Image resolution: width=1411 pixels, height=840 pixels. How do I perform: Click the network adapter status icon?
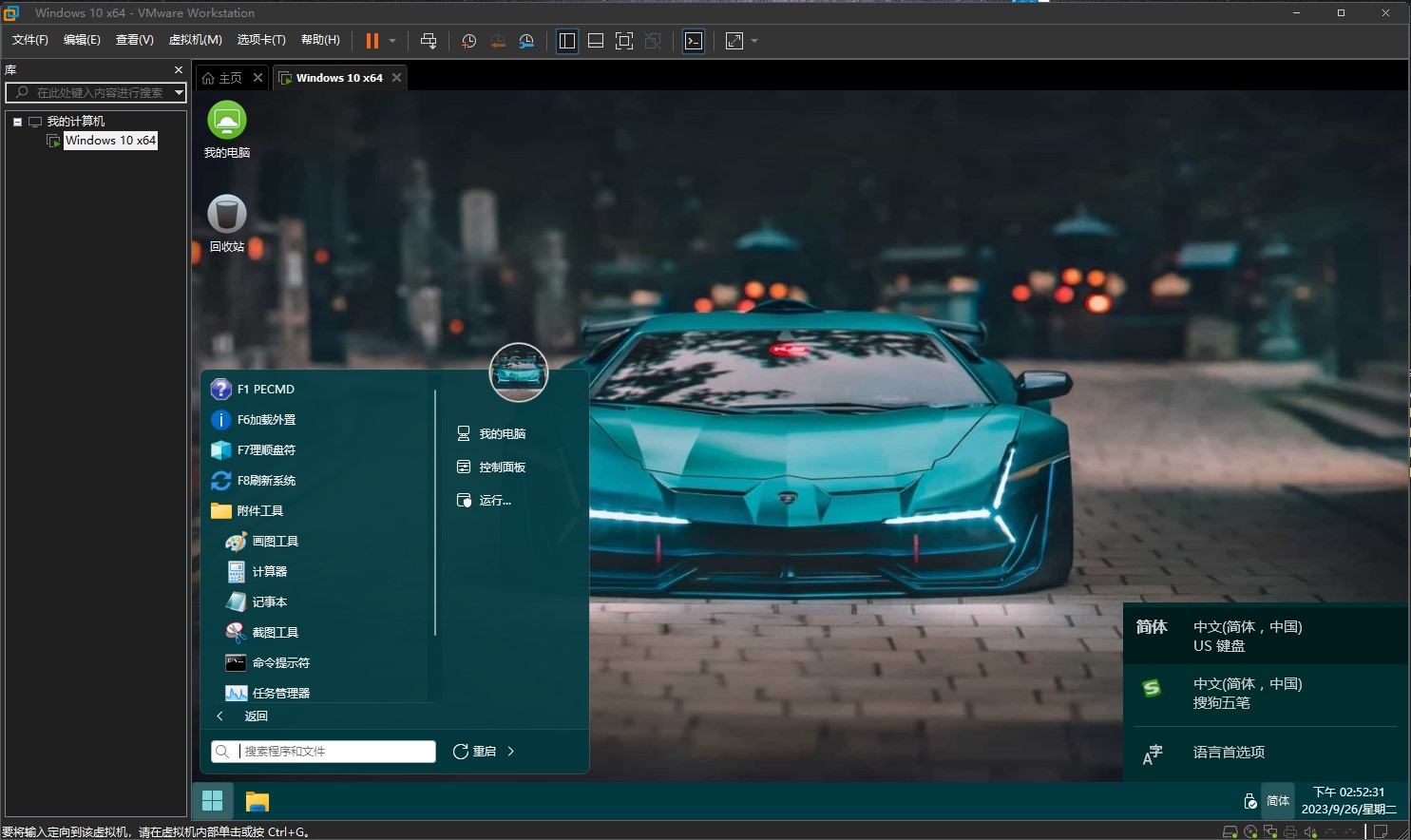pyautogui.click(x=1270, y=831)
